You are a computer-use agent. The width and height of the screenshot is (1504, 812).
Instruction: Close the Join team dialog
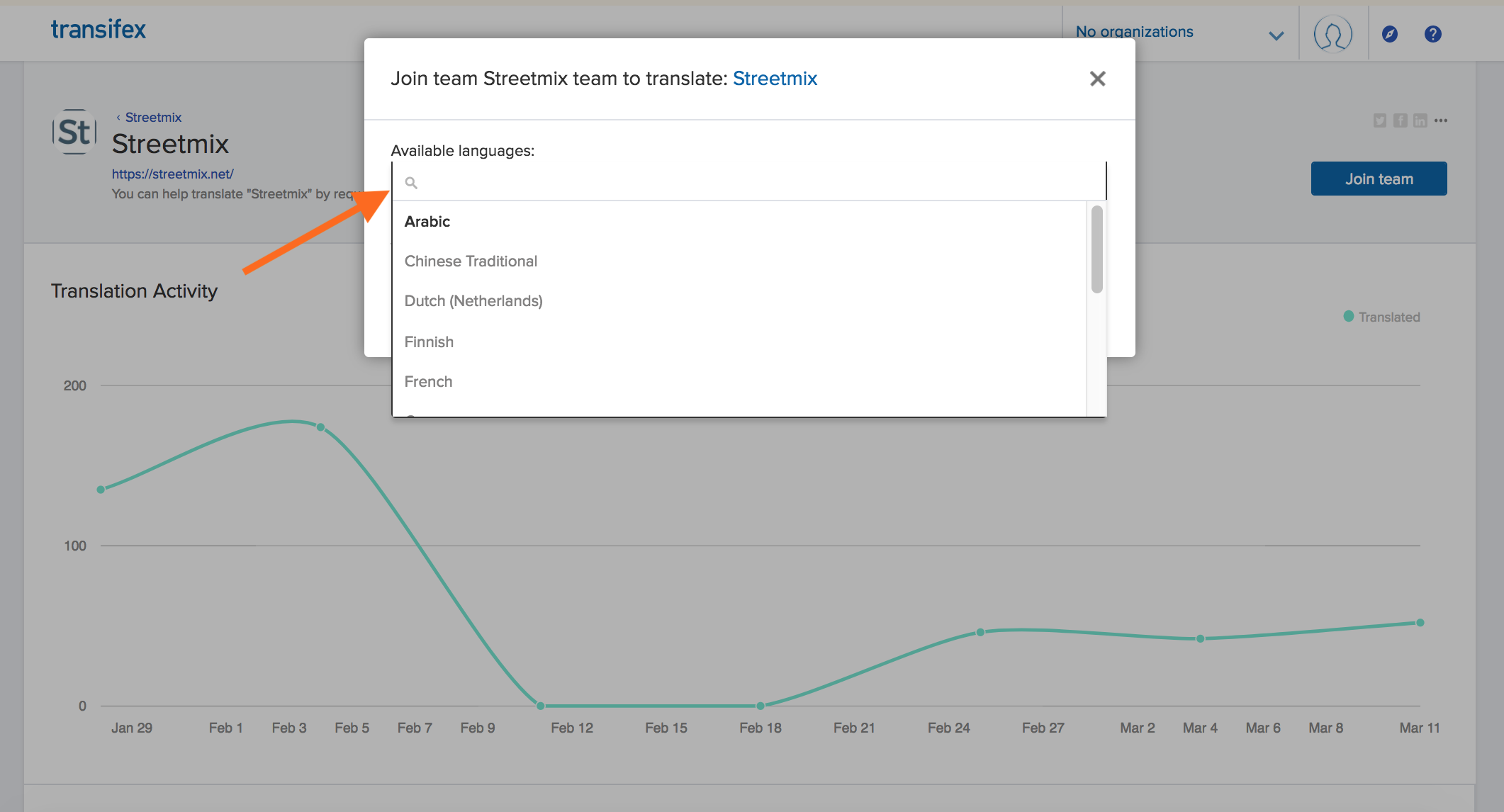click(1097, 79)
